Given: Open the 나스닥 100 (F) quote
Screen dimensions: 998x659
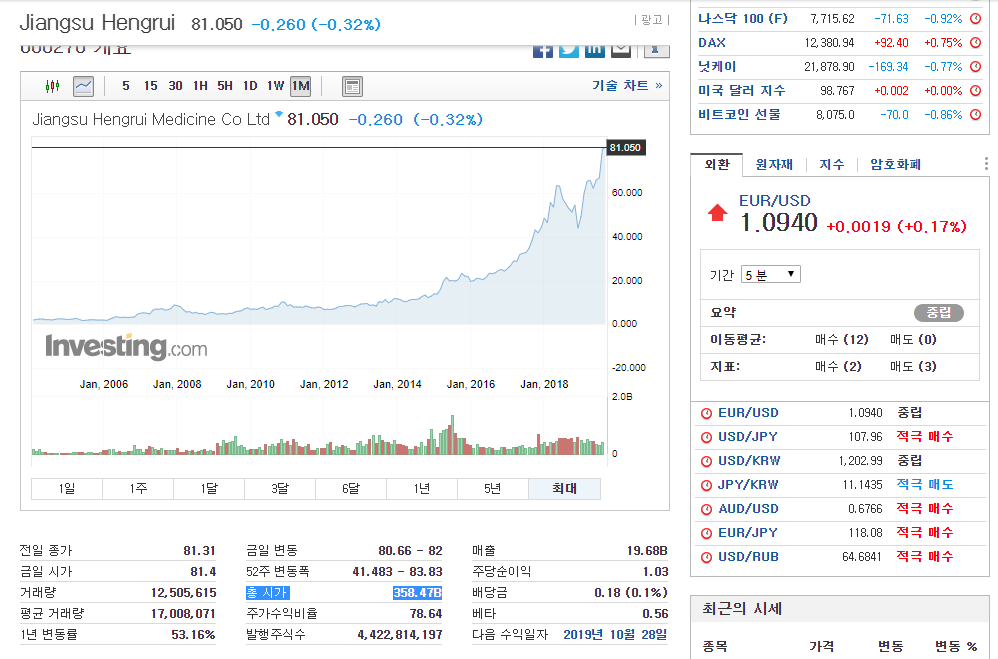Looking at the screenshot, I should point(742,18).
